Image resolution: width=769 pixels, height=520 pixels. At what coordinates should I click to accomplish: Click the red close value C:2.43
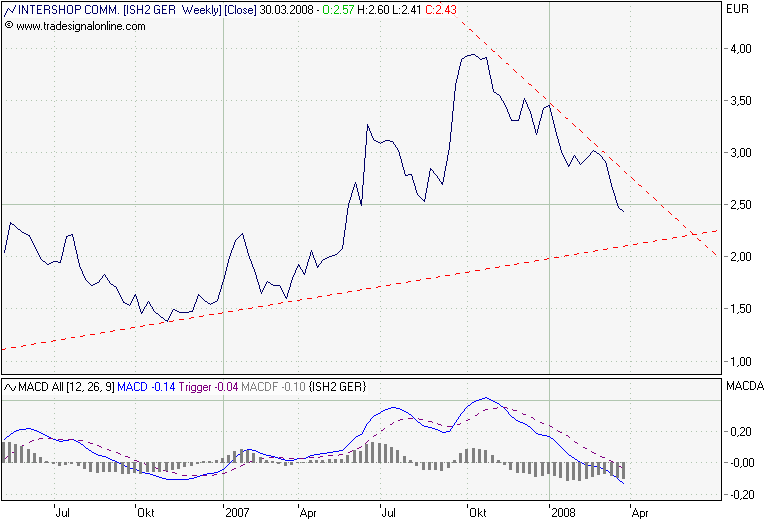click(441, 10)
